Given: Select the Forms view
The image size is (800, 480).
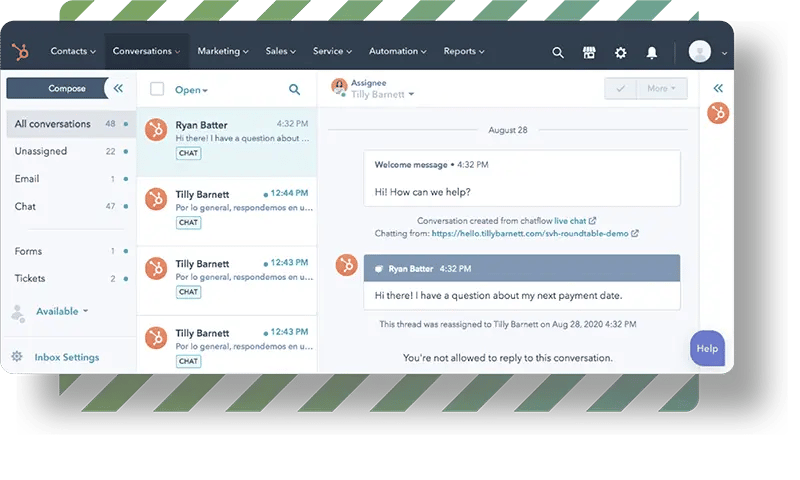Looking at the screenshot, I should click(x=71, y=251).
